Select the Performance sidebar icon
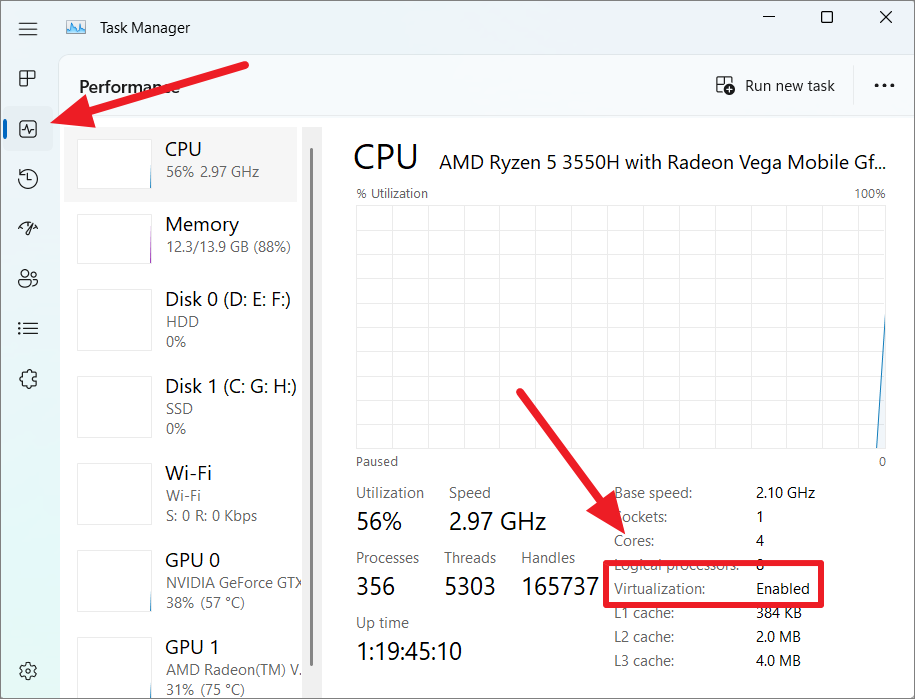 pos(27,128)
